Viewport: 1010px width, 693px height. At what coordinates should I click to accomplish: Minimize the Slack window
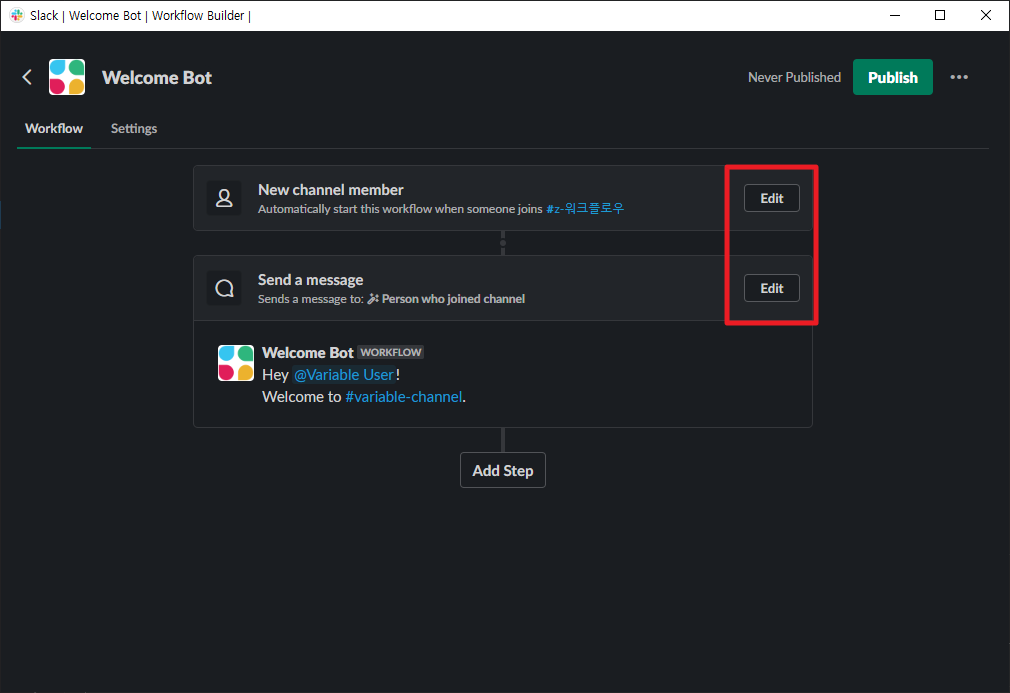895,15
